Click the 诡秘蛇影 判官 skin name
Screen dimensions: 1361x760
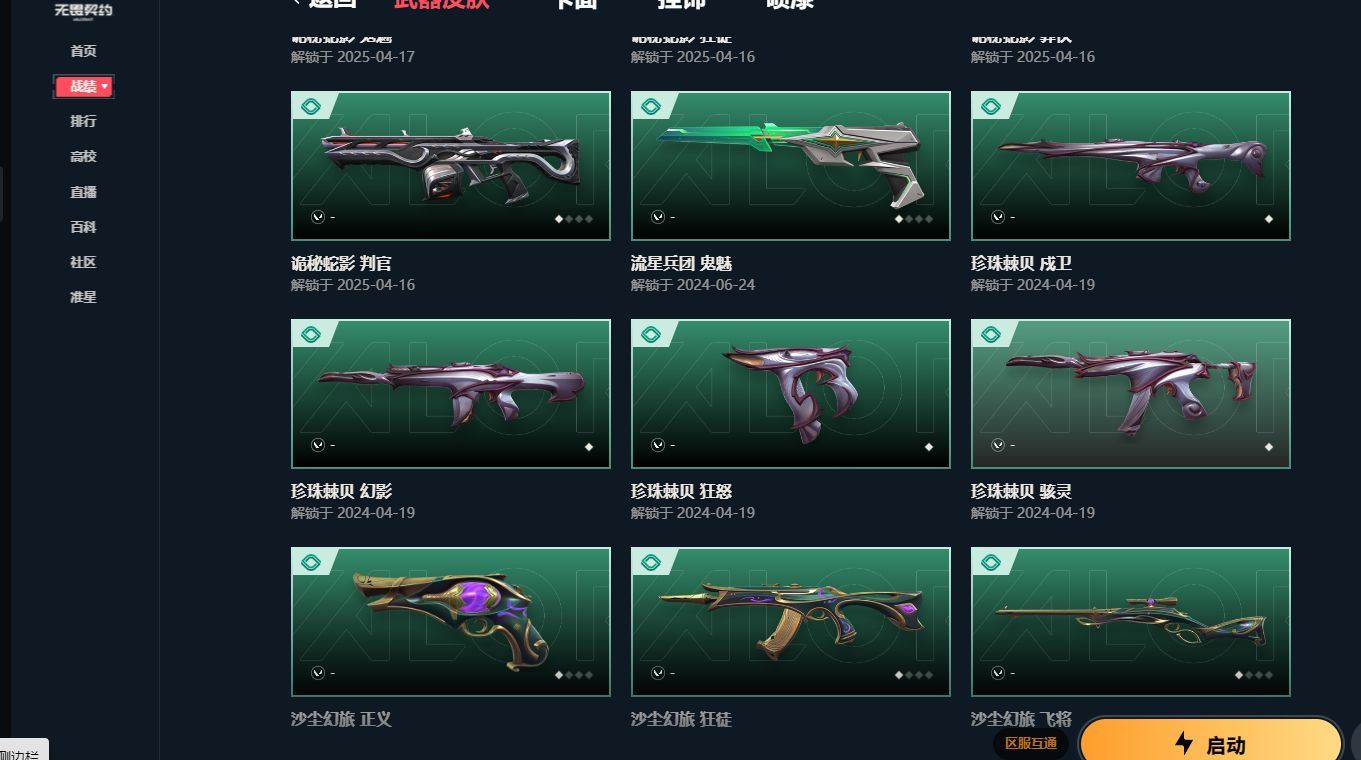341,264
